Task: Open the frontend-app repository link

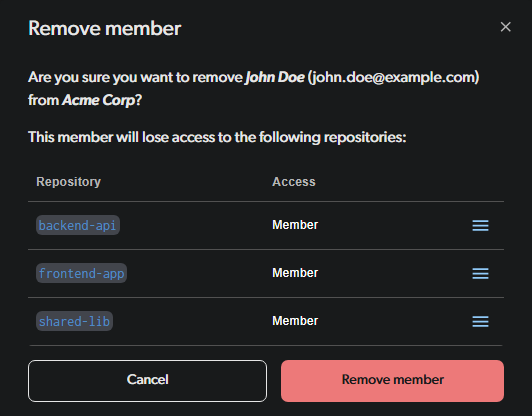Action: pos(81,273)
